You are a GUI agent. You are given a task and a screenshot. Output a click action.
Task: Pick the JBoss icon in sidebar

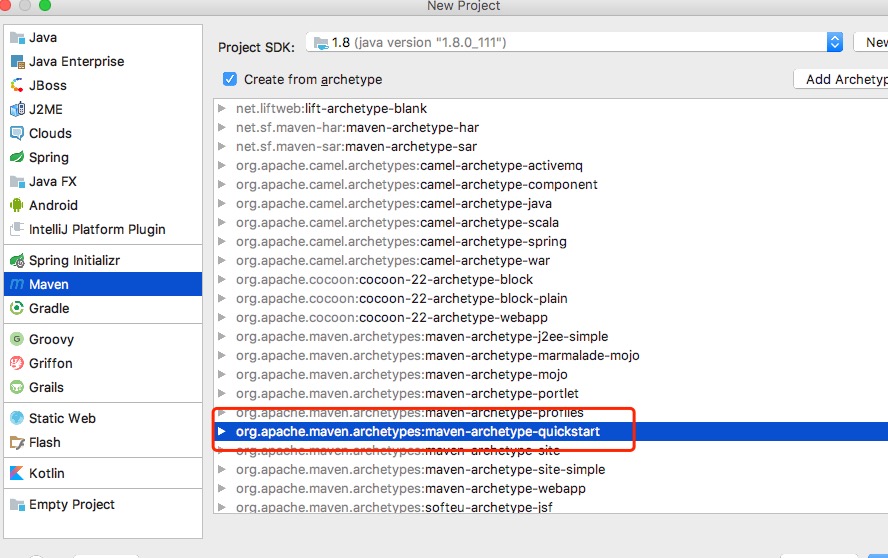[x=18, y=86]
